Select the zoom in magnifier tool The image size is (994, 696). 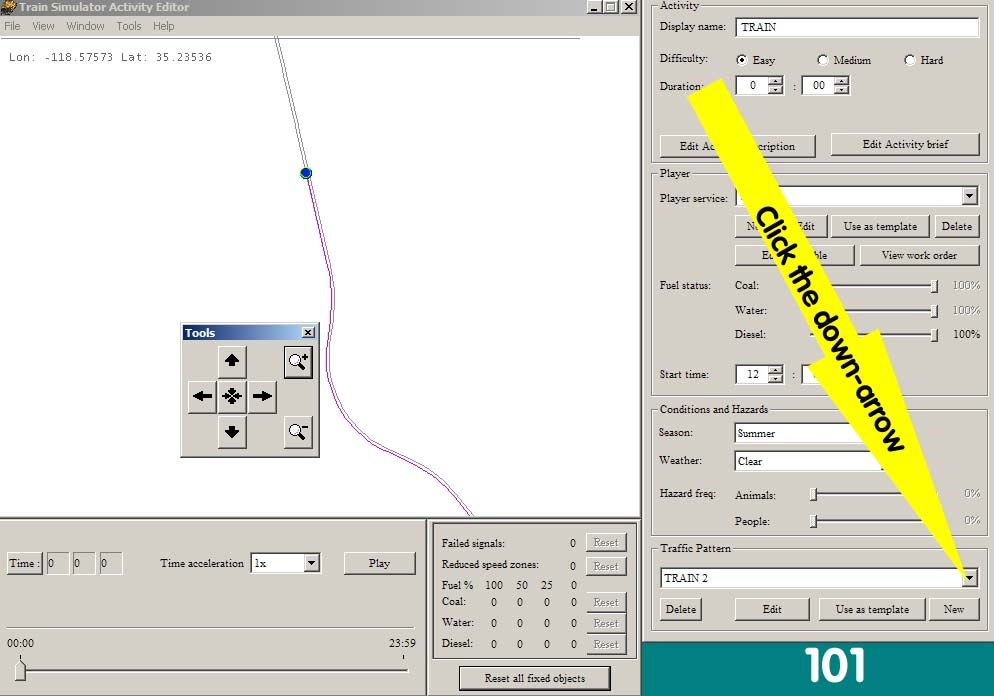pos(298,362)
